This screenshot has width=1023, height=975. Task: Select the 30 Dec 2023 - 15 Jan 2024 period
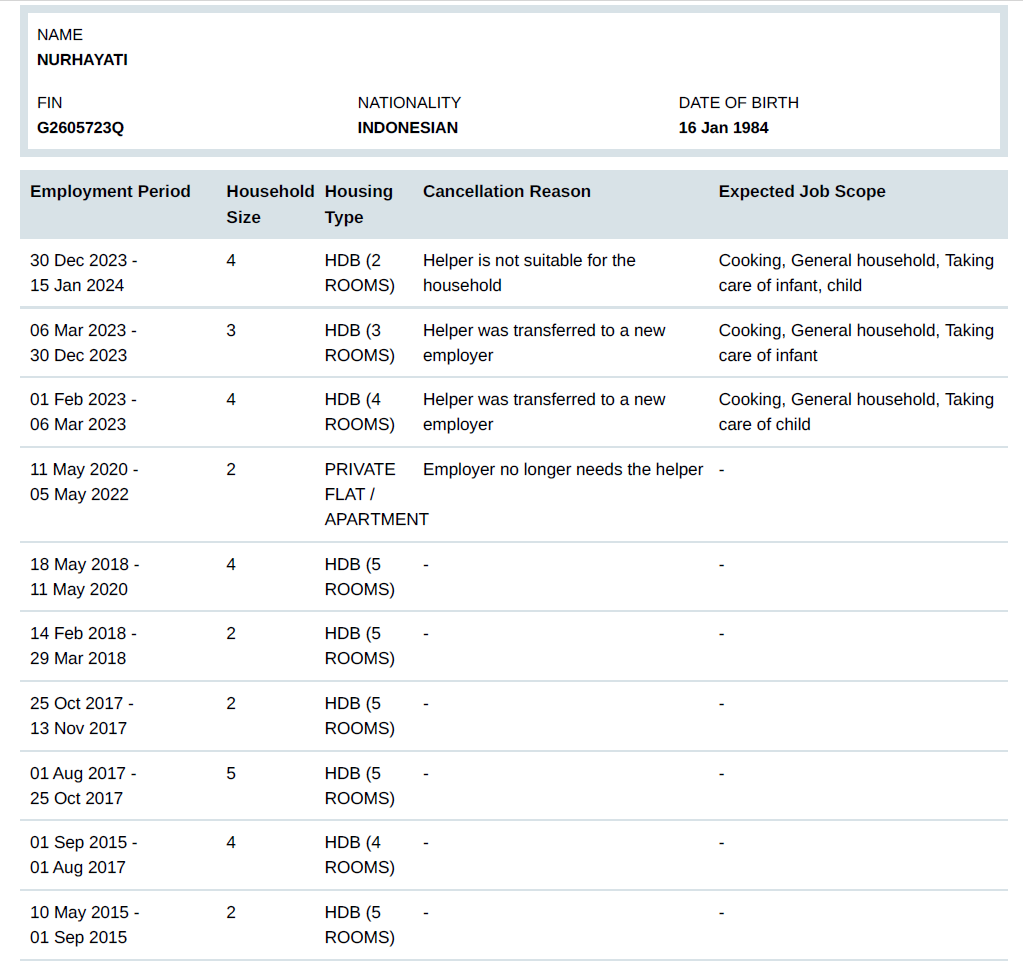coord(84,273)
